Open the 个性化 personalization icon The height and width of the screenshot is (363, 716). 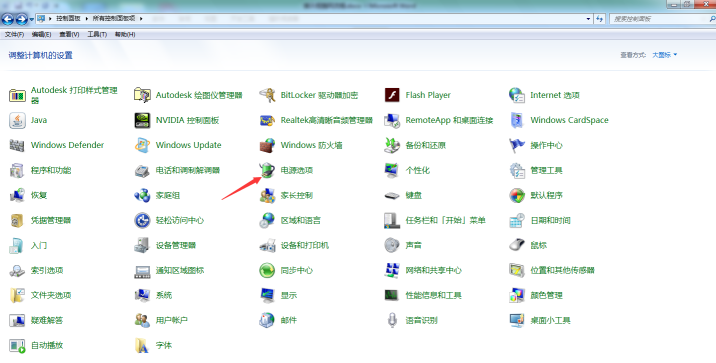(392, 170)
